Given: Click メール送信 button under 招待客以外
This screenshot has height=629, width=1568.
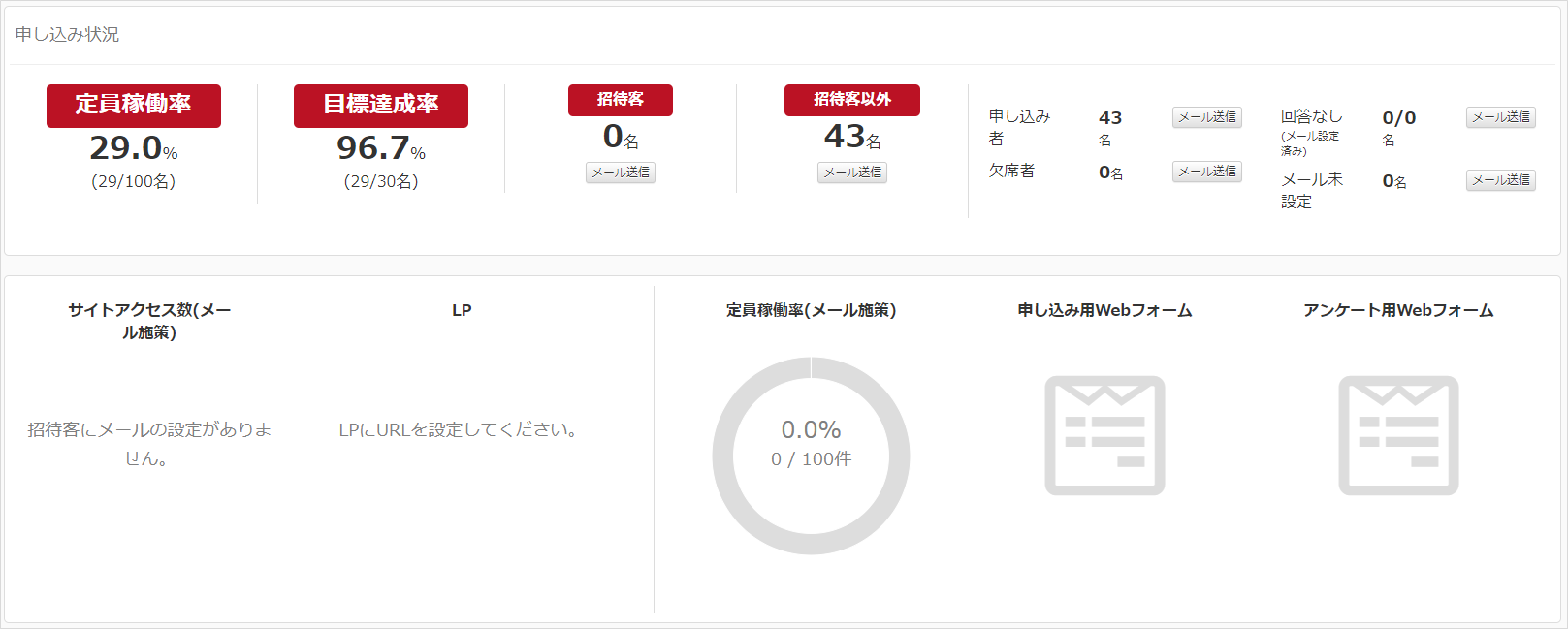Looking at the screenshot, I should (x=852, y=173).
